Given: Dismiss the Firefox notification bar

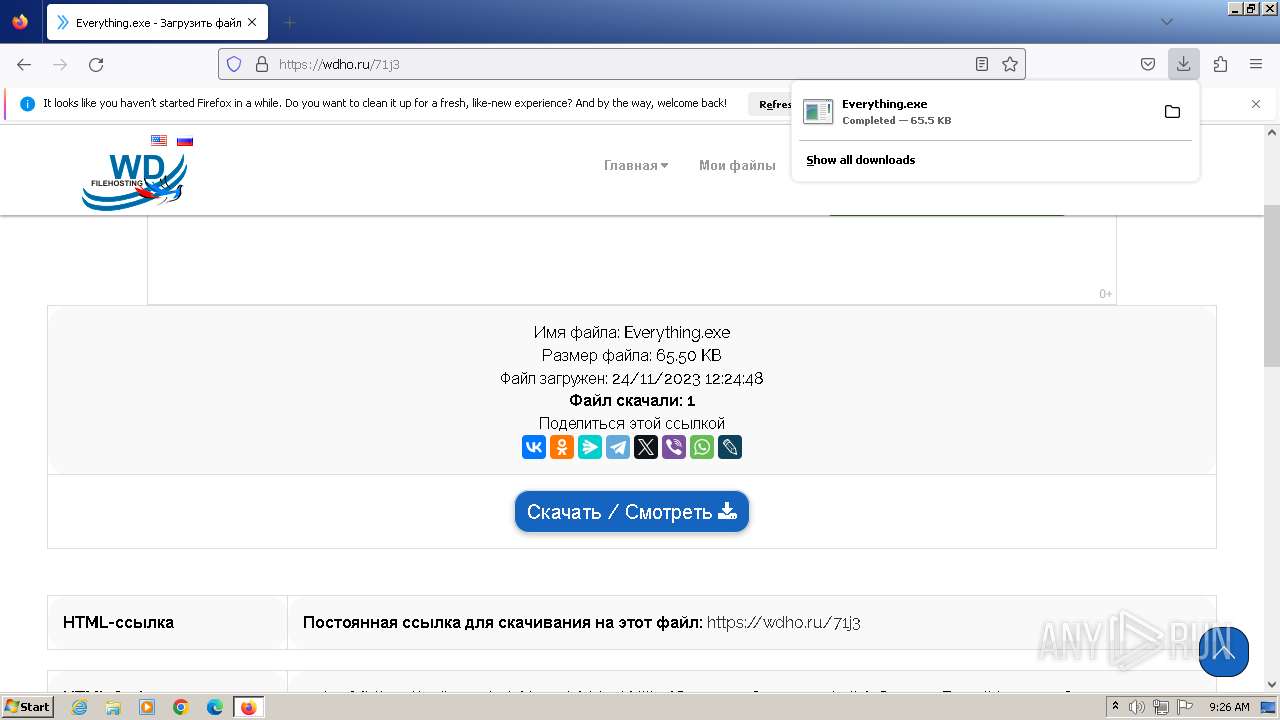Looking at the screenshot, I should (x=1256, y=104).
